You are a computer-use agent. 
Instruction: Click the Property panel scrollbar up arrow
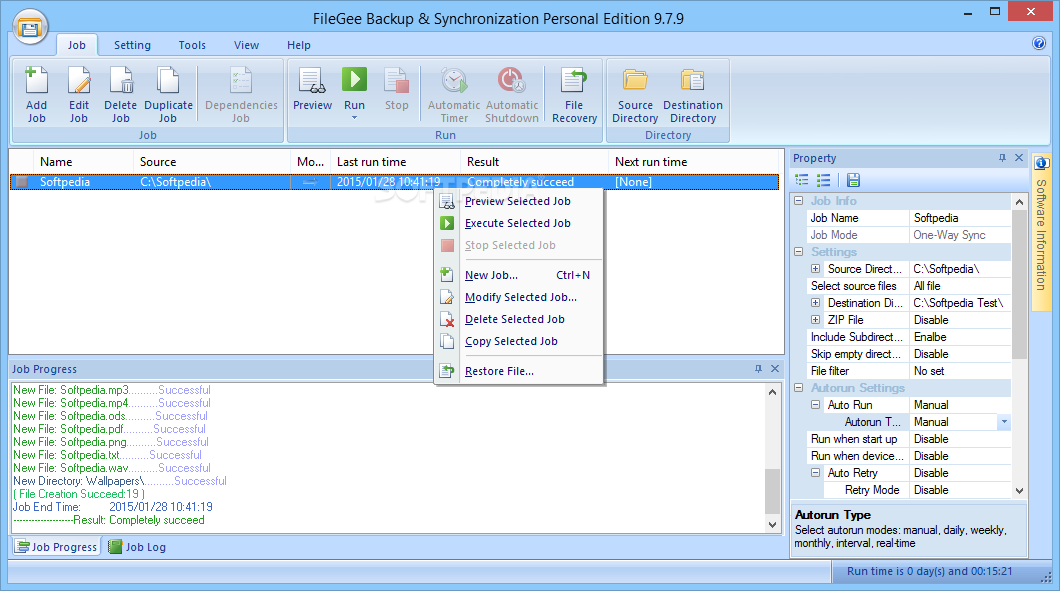[1019, 202]
